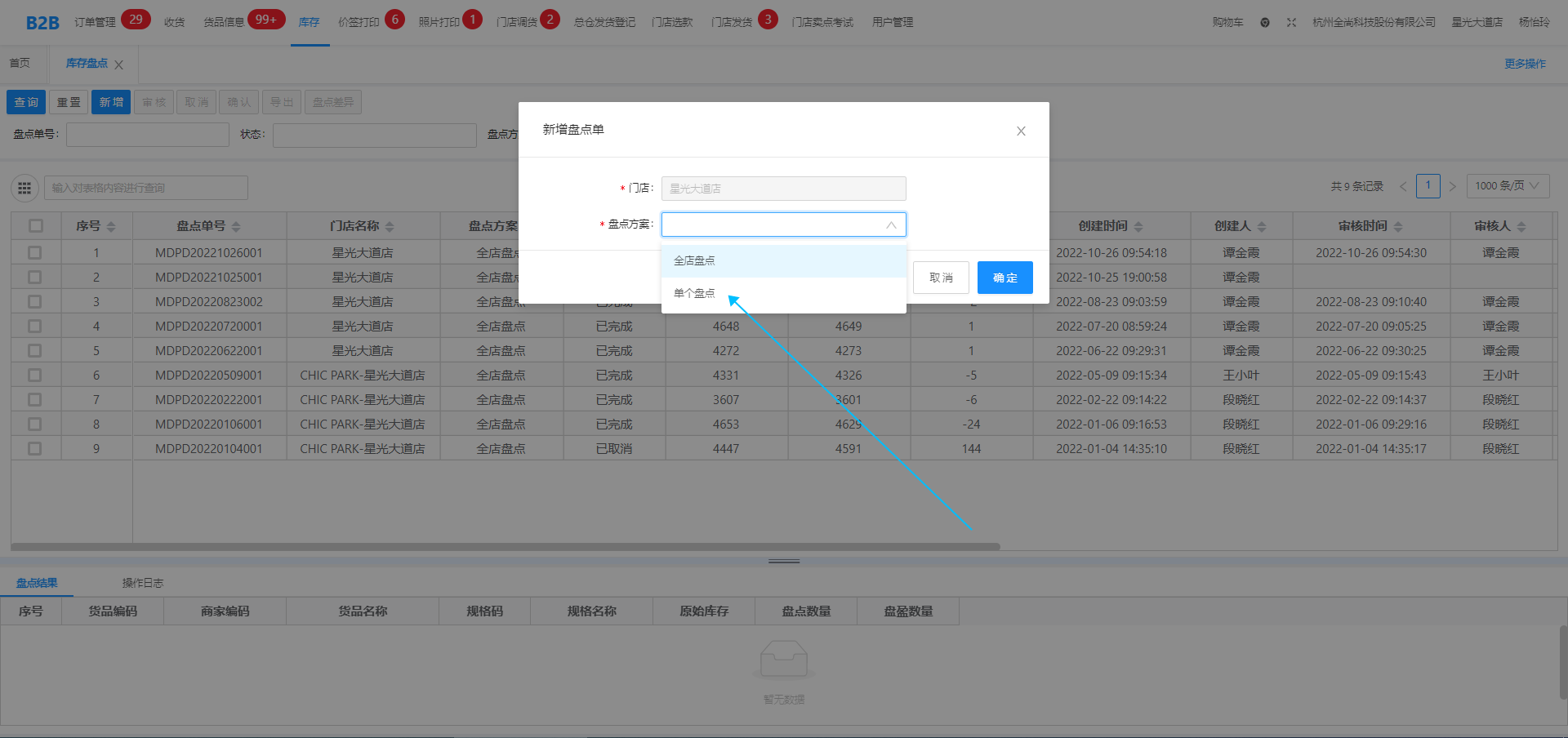Click the Chrome browser icon in header

click(x=1265, y=23)
